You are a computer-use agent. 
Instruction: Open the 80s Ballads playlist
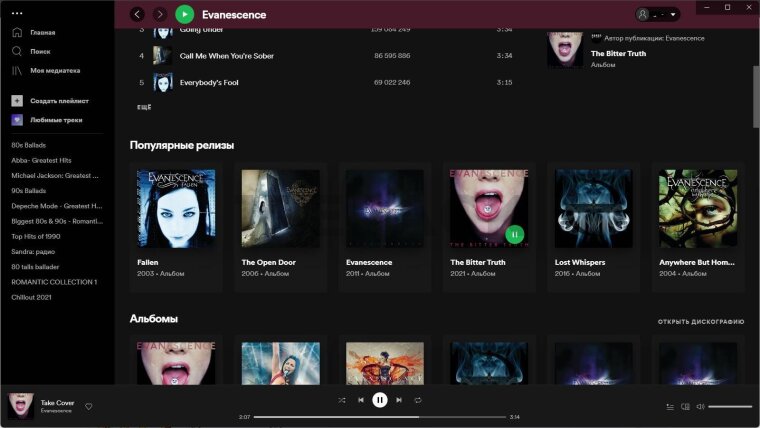29,145
